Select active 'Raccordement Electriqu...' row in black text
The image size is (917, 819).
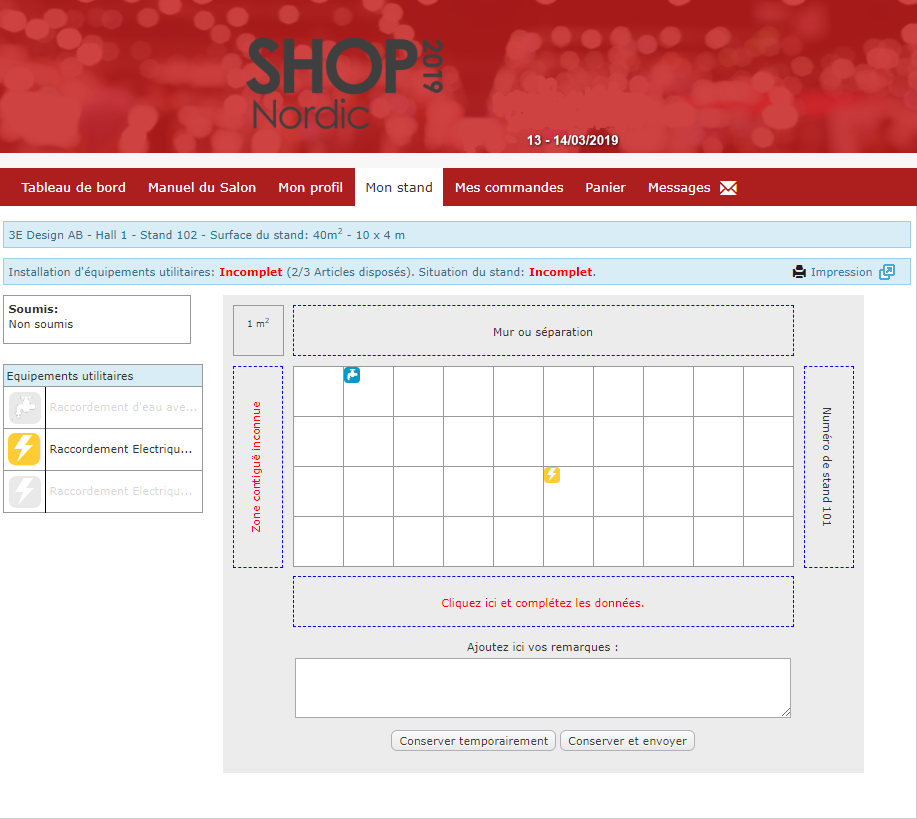pos(103,449)
